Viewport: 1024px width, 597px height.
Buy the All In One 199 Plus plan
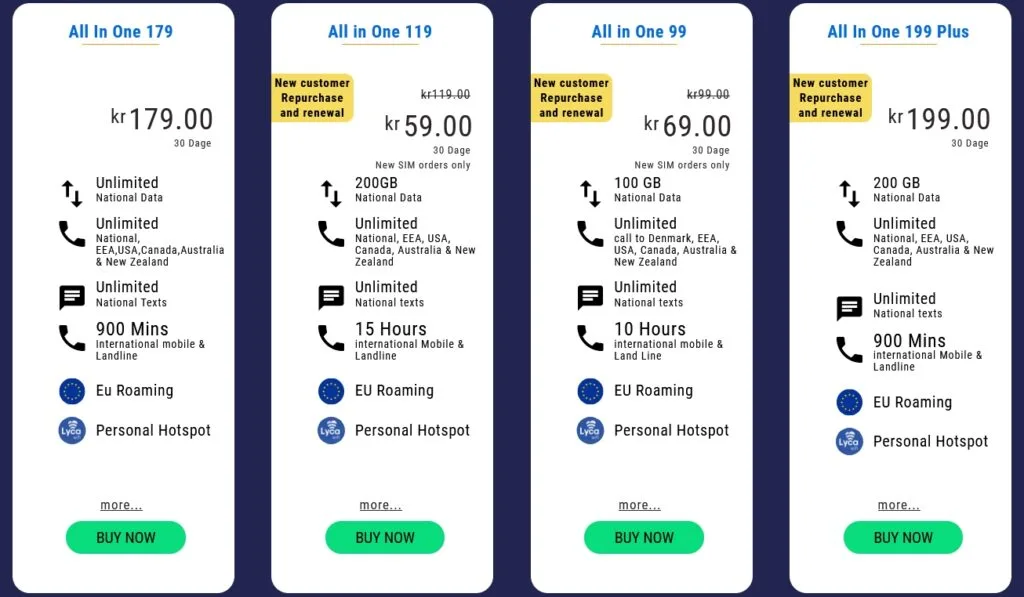[x=903, y=537]
